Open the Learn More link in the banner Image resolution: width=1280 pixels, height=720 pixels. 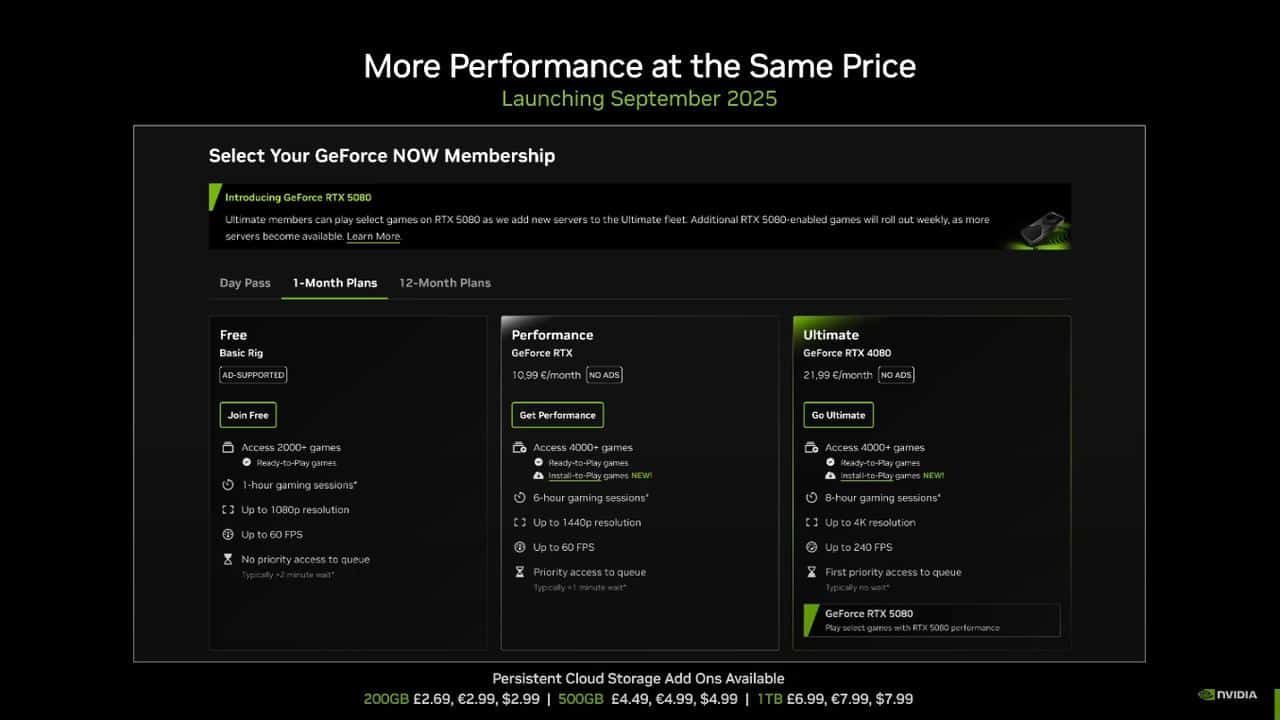coord(374,236)
